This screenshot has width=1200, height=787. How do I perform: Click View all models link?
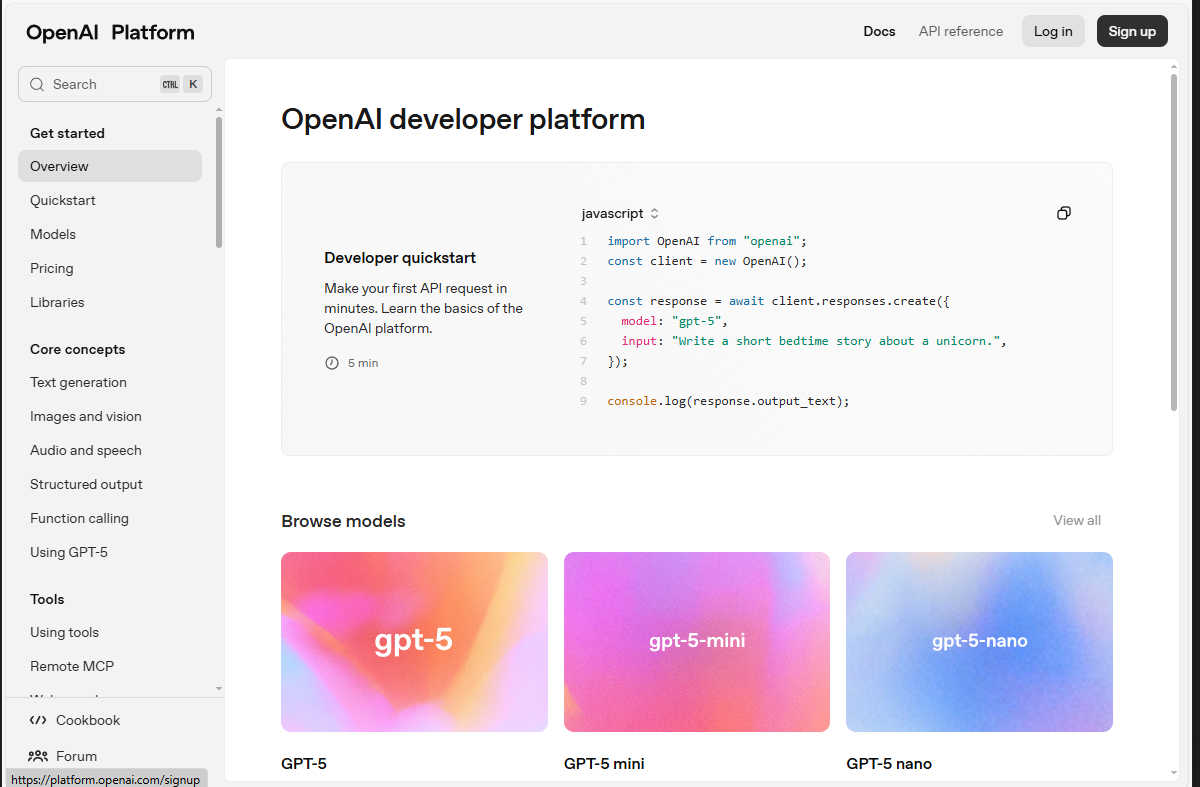pyautogui.click(x=1077, y=520)
